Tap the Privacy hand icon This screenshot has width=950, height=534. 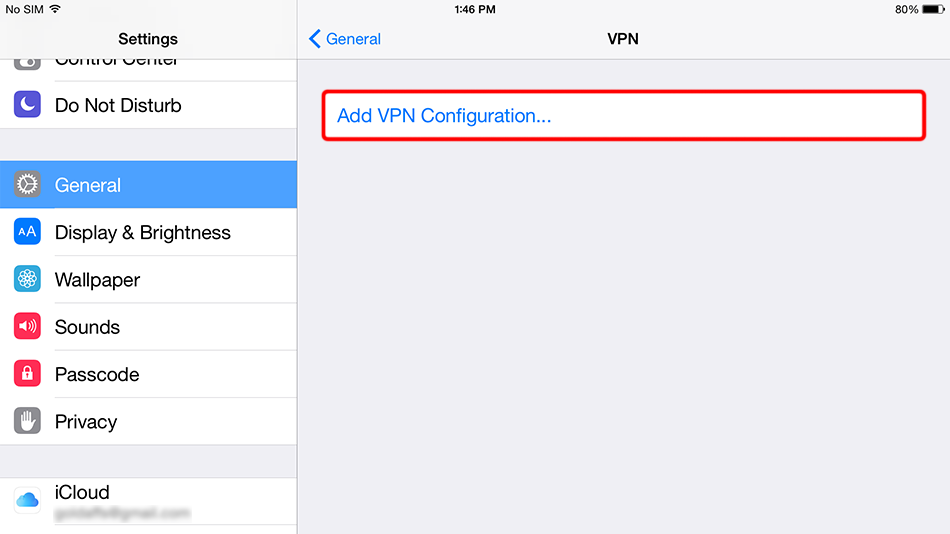[27, 421]
